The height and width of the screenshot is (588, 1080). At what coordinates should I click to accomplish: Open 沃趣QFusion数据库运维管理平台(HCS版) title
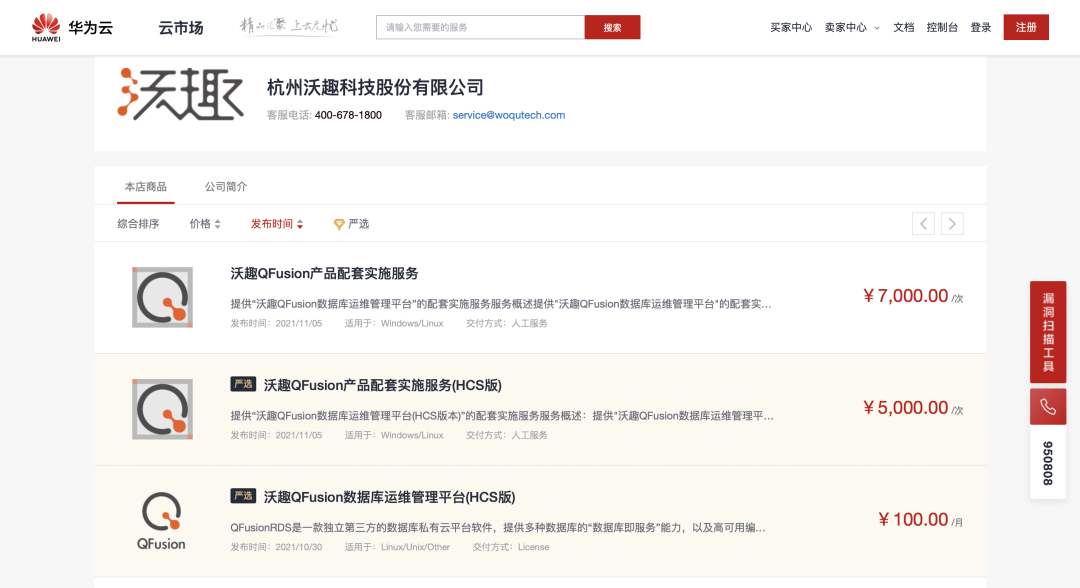tap(389, 497)
